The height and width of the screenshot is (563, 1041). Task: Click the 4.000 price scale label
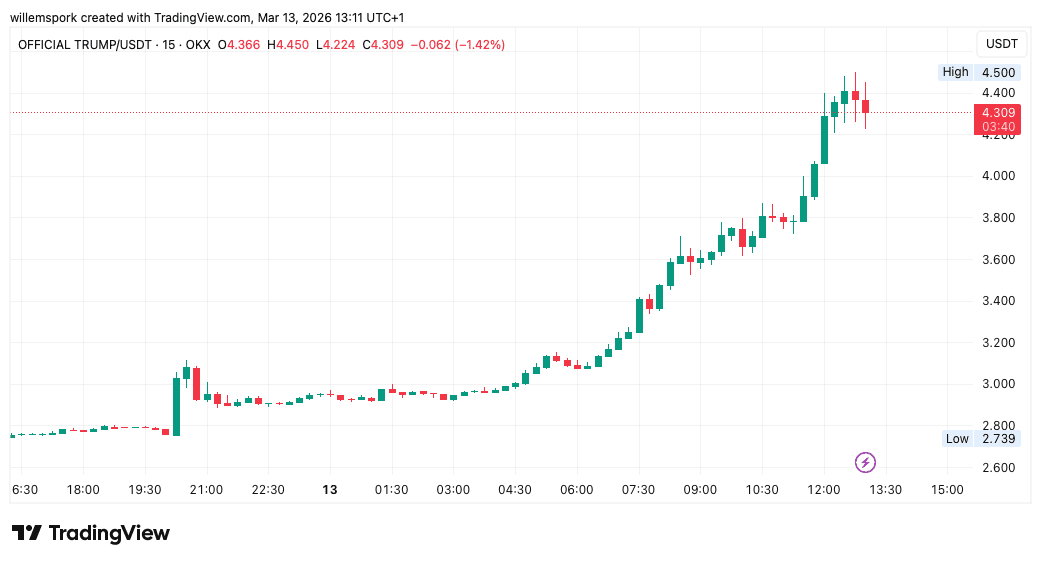pos(998,176)
